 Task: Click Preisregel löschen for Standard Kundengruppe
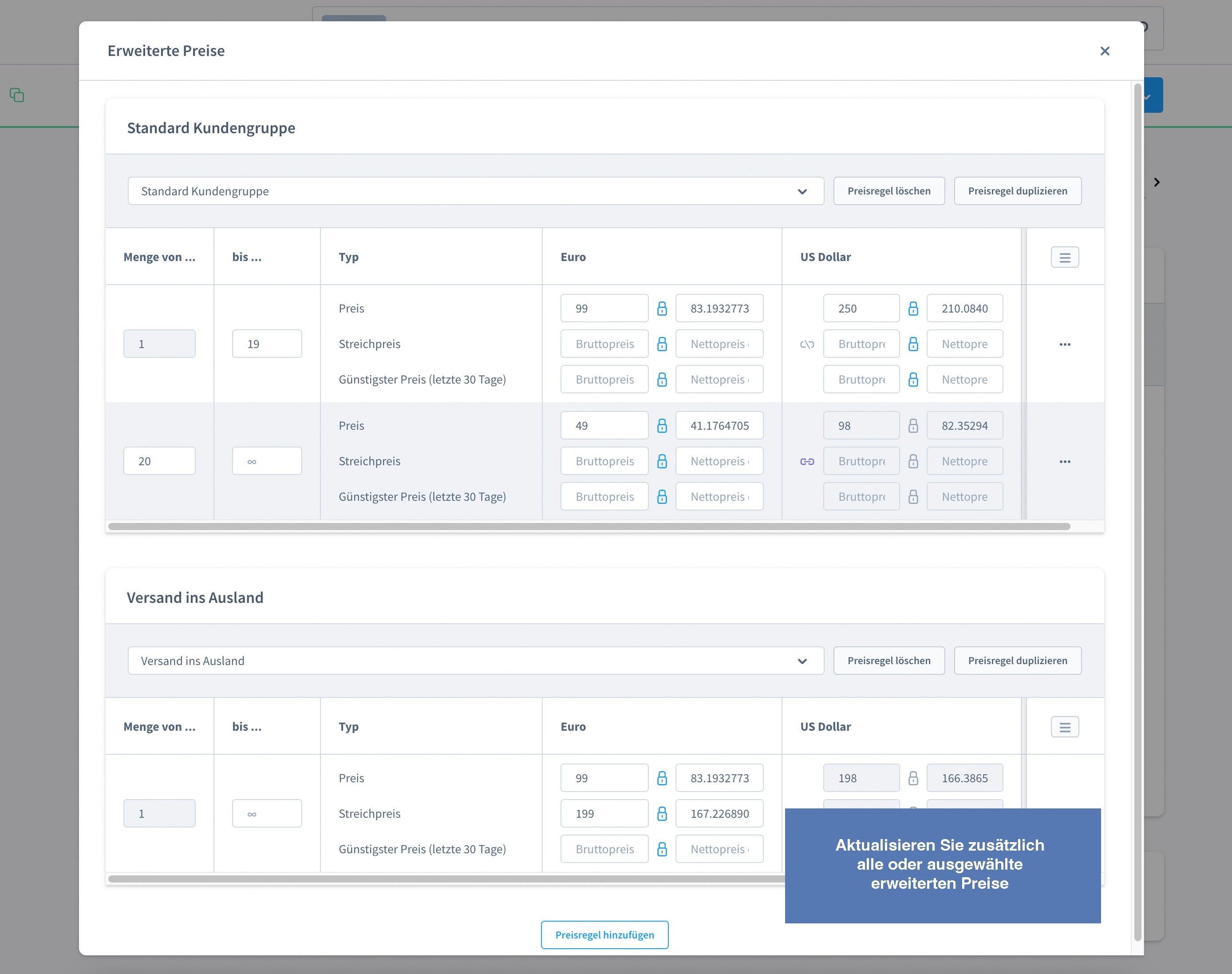[889, 191]
